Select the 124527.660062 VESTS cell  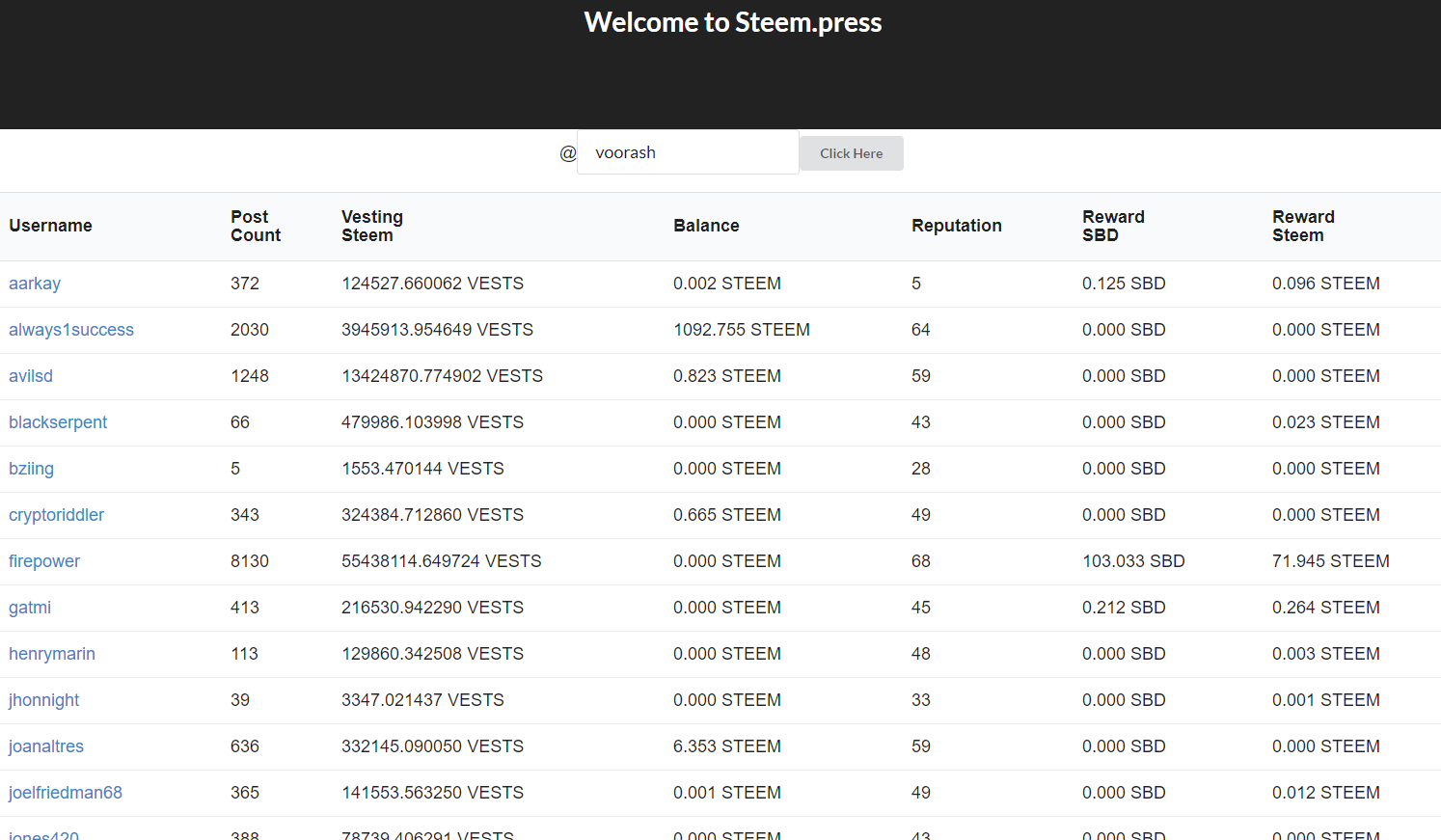point(432,284)
